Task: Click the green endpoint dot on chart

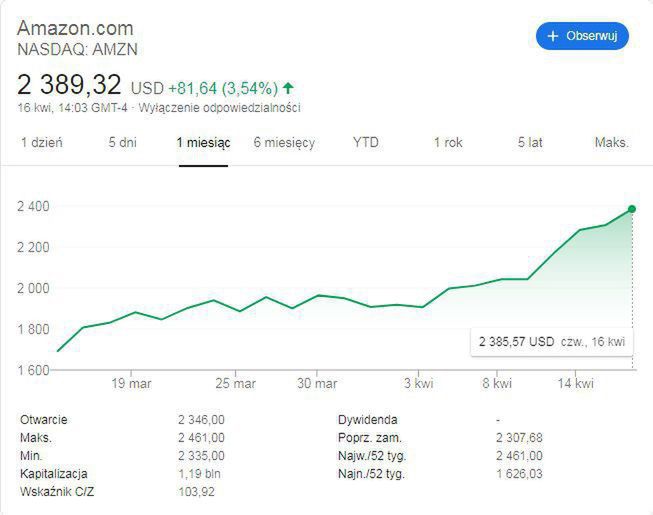Action: click(632, 209)
